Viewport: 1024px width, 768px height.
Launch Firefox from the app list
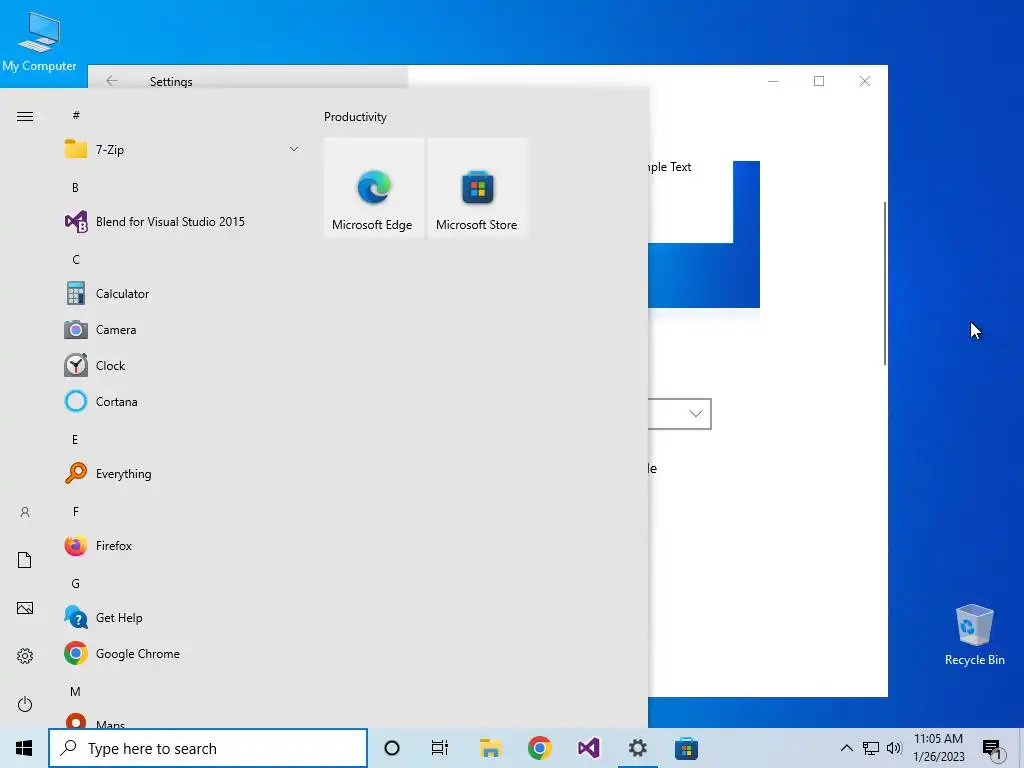coord(182,545)
